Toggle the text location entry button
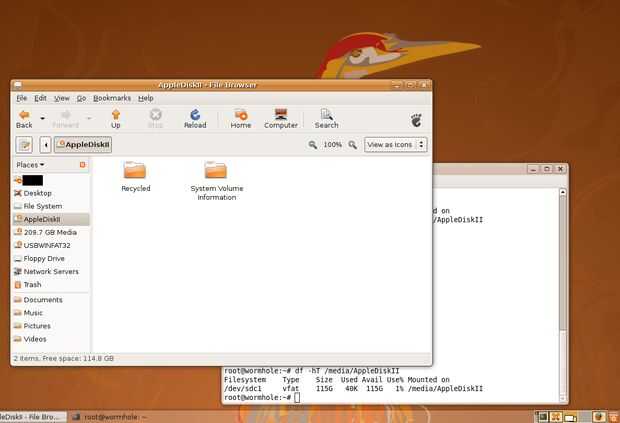This screenshot has height=423, width=620. 24,145
